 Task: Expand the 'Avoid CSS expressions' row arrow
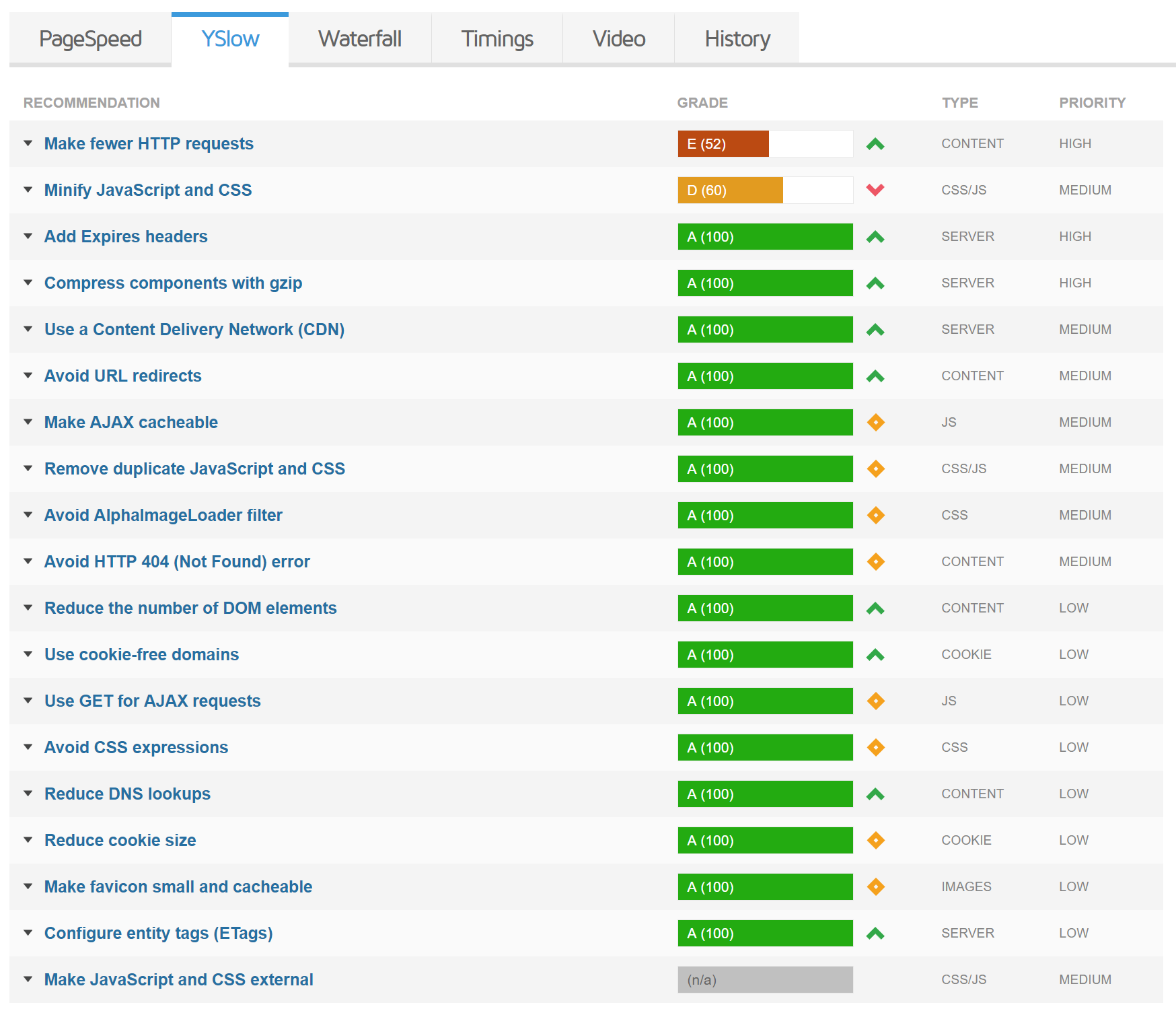coord(28,747)
